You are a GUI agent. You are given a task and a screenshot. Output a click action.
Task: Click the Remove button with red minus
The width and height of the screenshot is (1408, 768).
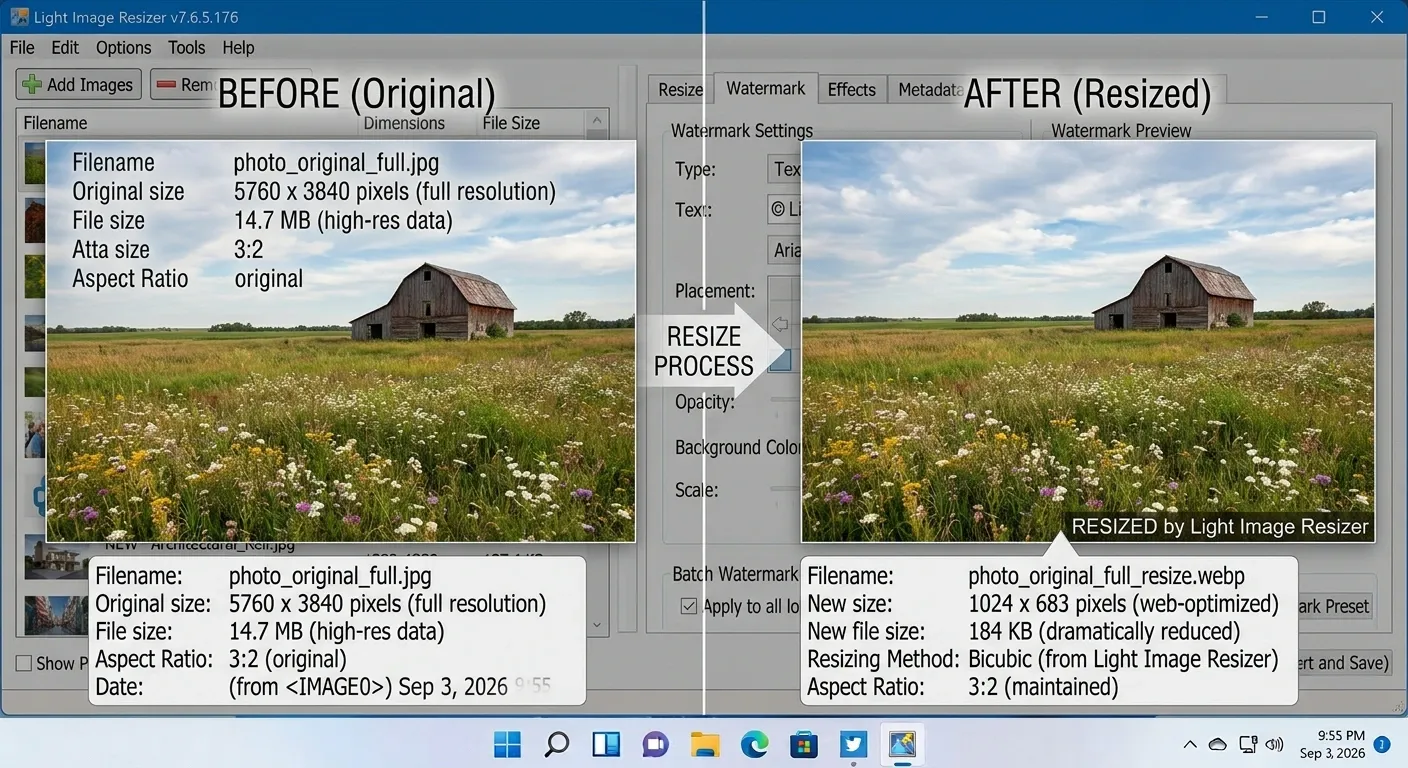click(x=183, y=85)
